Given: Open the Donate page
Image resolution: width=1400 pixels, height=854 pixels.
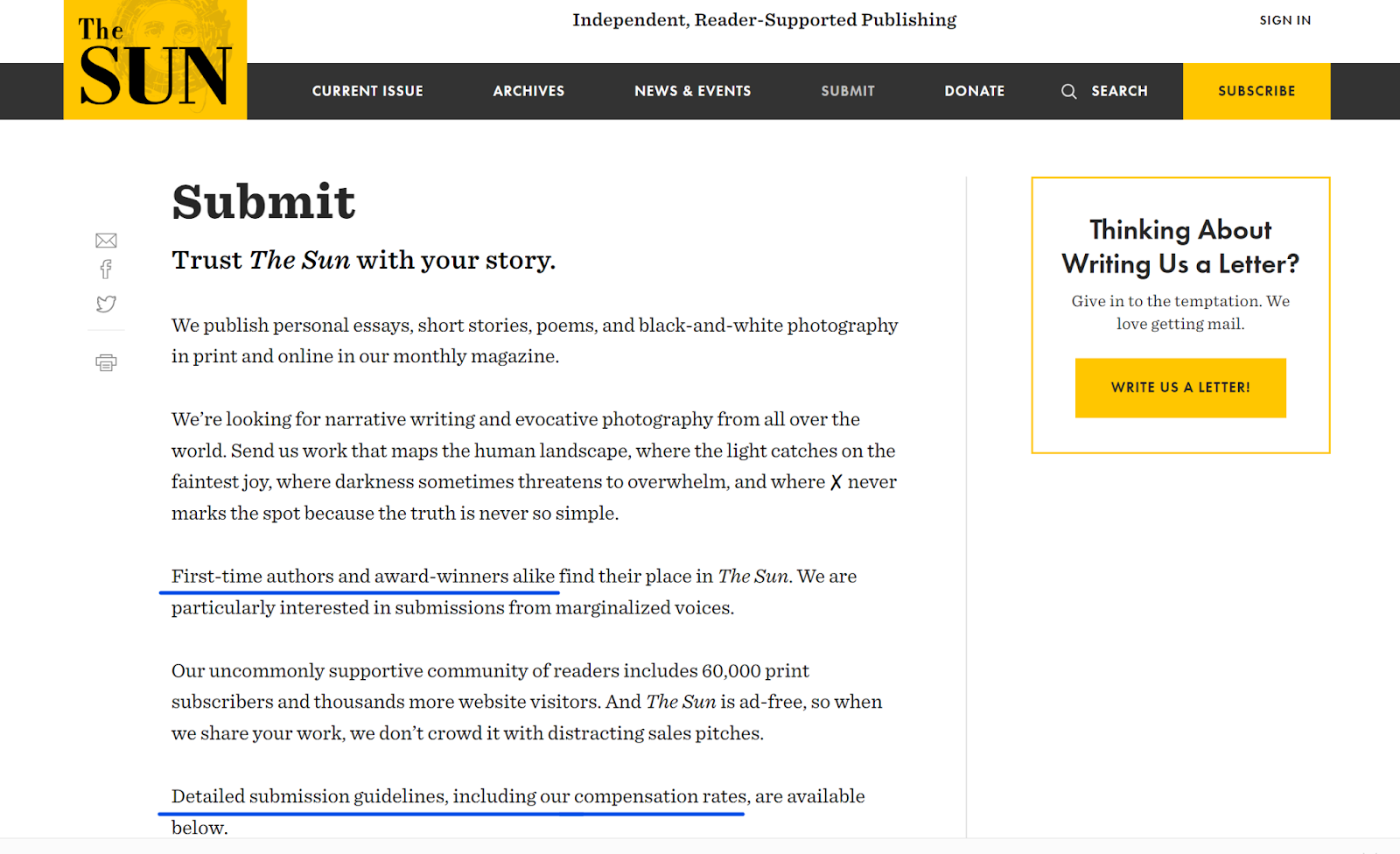Looking at the screenshot, I should pos(975,91).
